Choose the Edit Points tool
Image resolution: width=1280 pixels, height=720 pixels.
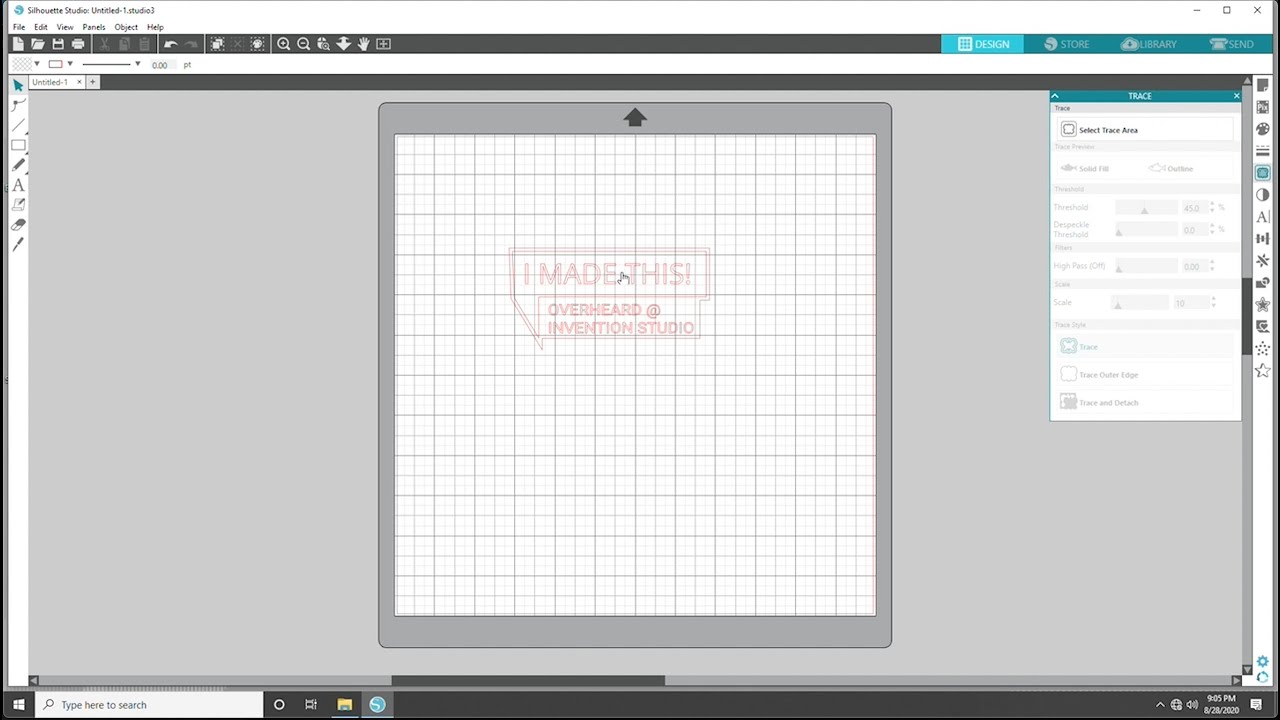(18, 105)
